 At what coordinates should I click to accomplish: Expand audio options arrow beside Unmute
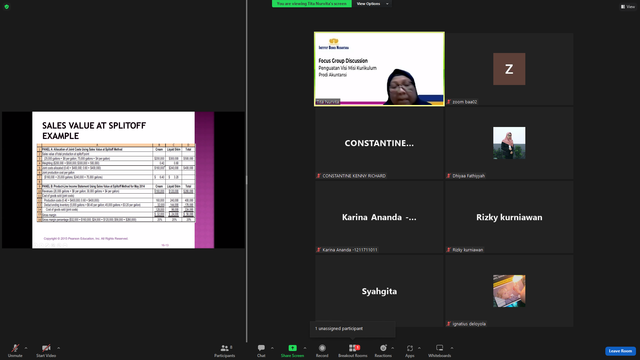(26, 348)
